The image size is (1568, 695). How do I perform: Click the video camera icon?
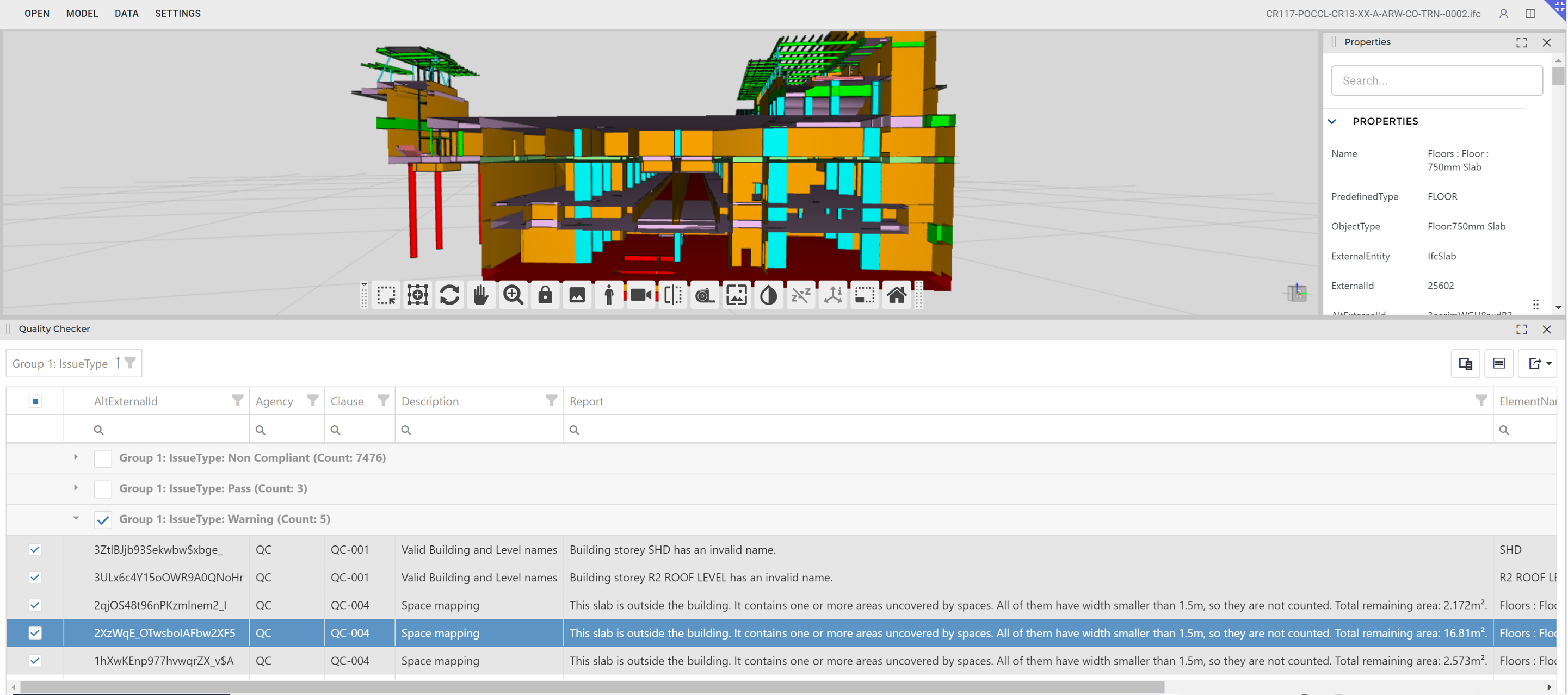[641, 295]
